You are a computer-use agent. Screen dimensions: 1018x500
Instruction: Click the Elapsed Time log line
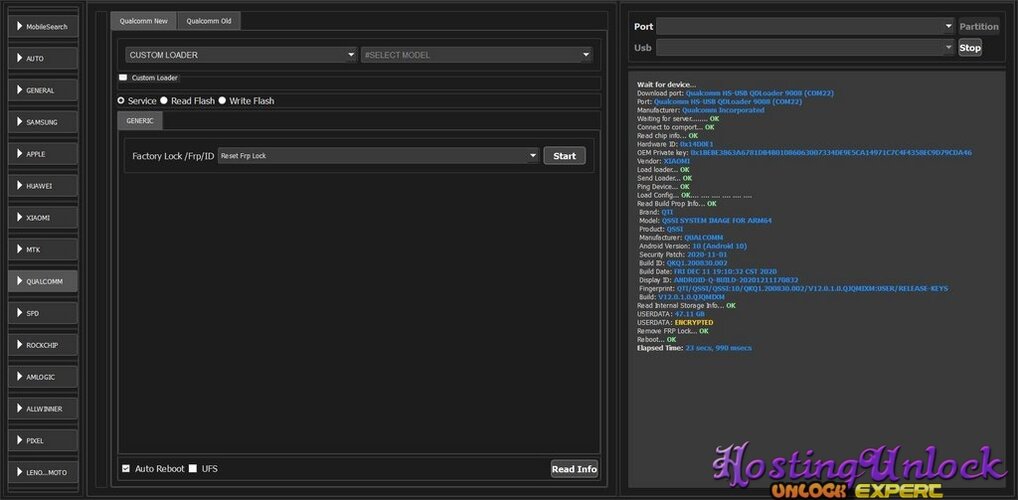click(695, 348)
